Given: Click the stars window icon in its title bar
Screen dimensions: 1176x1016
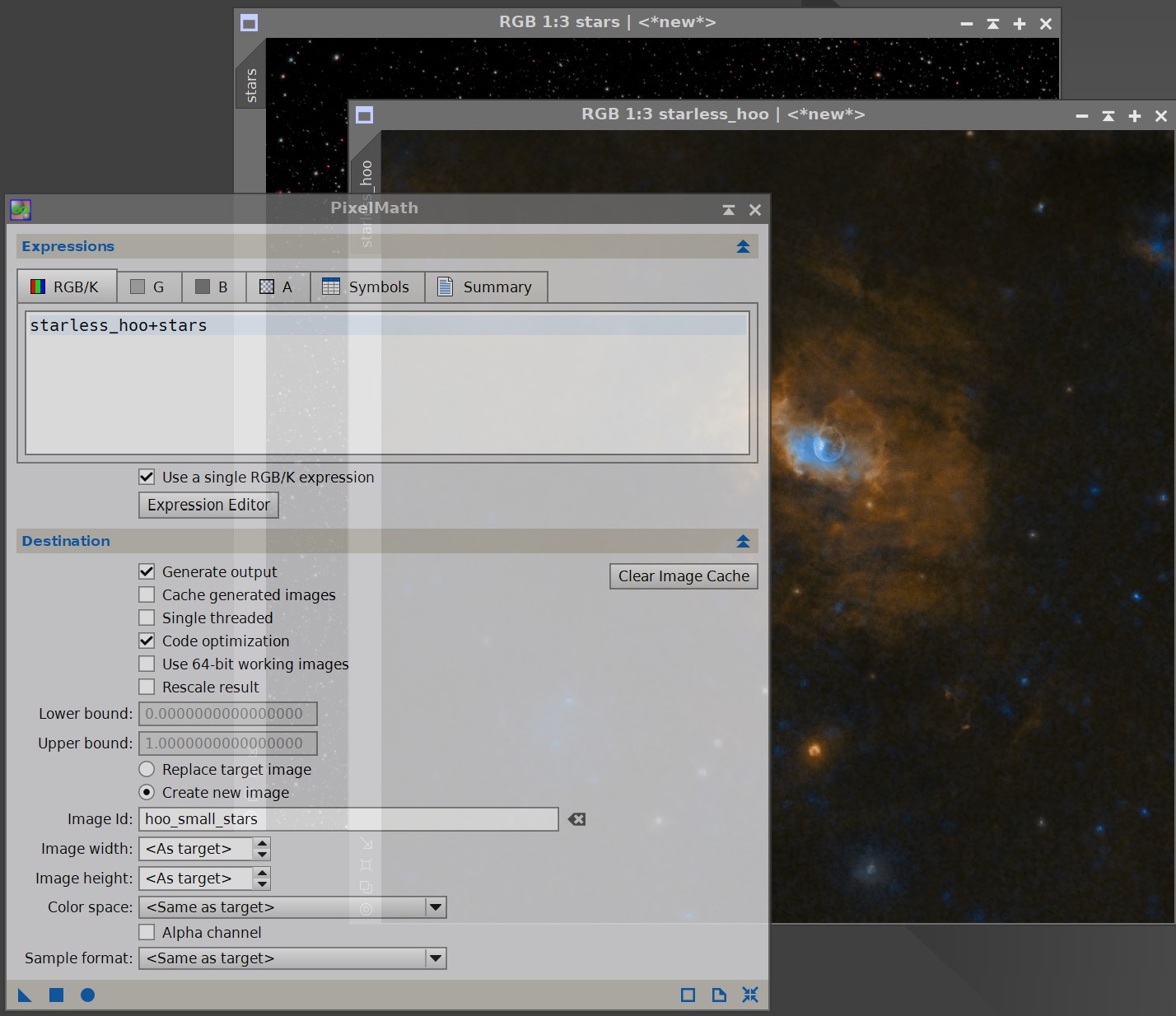Looking at the screenshot, I should (249, 23).
